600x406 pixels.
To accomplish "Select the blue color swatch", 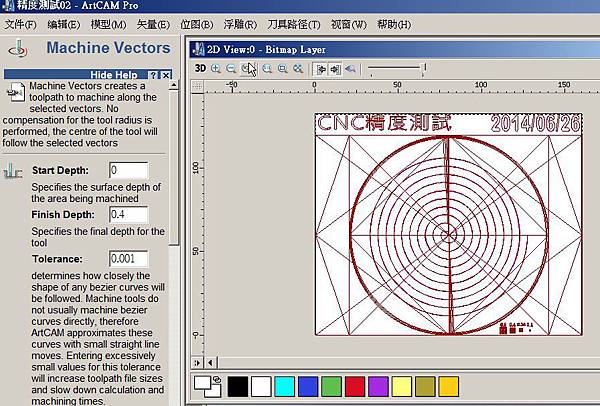I will click(x=308, y=386).
